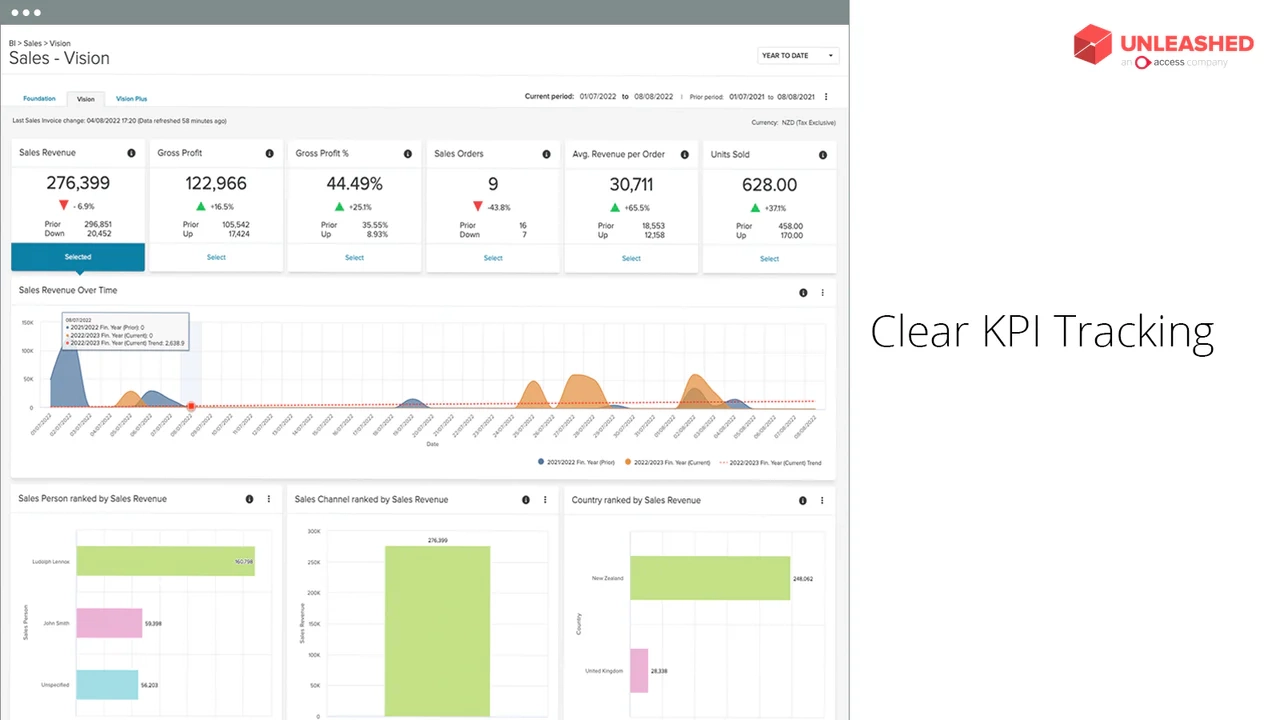1280x720 pixels.
Task: Toggle the 2021/2022 Fin. Year (Prior) legend series
Action: (578, 462)
